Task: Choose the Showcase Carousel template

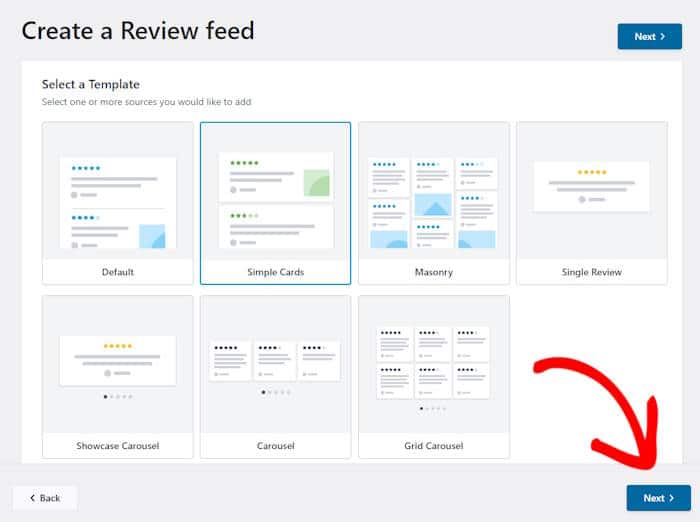Action: [x=117, y=365]
